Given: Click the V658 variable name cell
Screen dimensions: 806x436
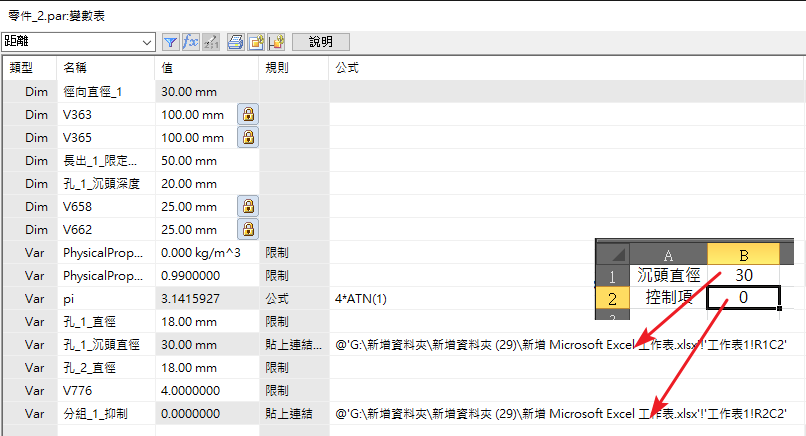Looking at the screenshot, I should (106, 207).
